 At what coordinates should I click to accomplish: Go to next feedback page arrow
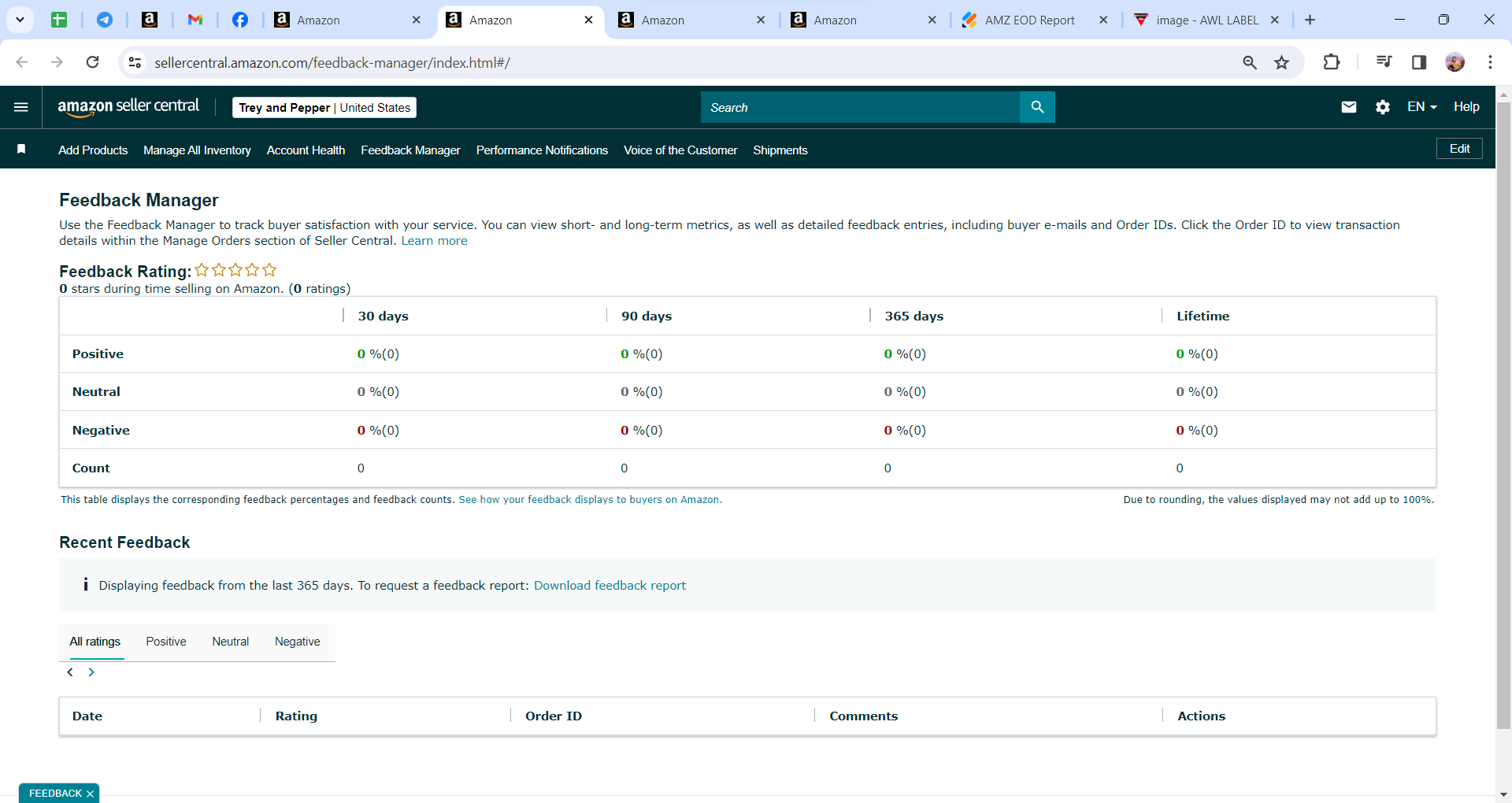click(x=91, y=672)
